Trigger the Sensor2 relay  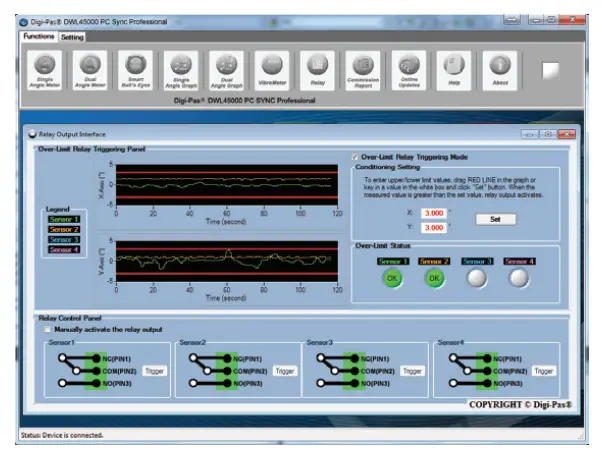(x=285, y=371)
